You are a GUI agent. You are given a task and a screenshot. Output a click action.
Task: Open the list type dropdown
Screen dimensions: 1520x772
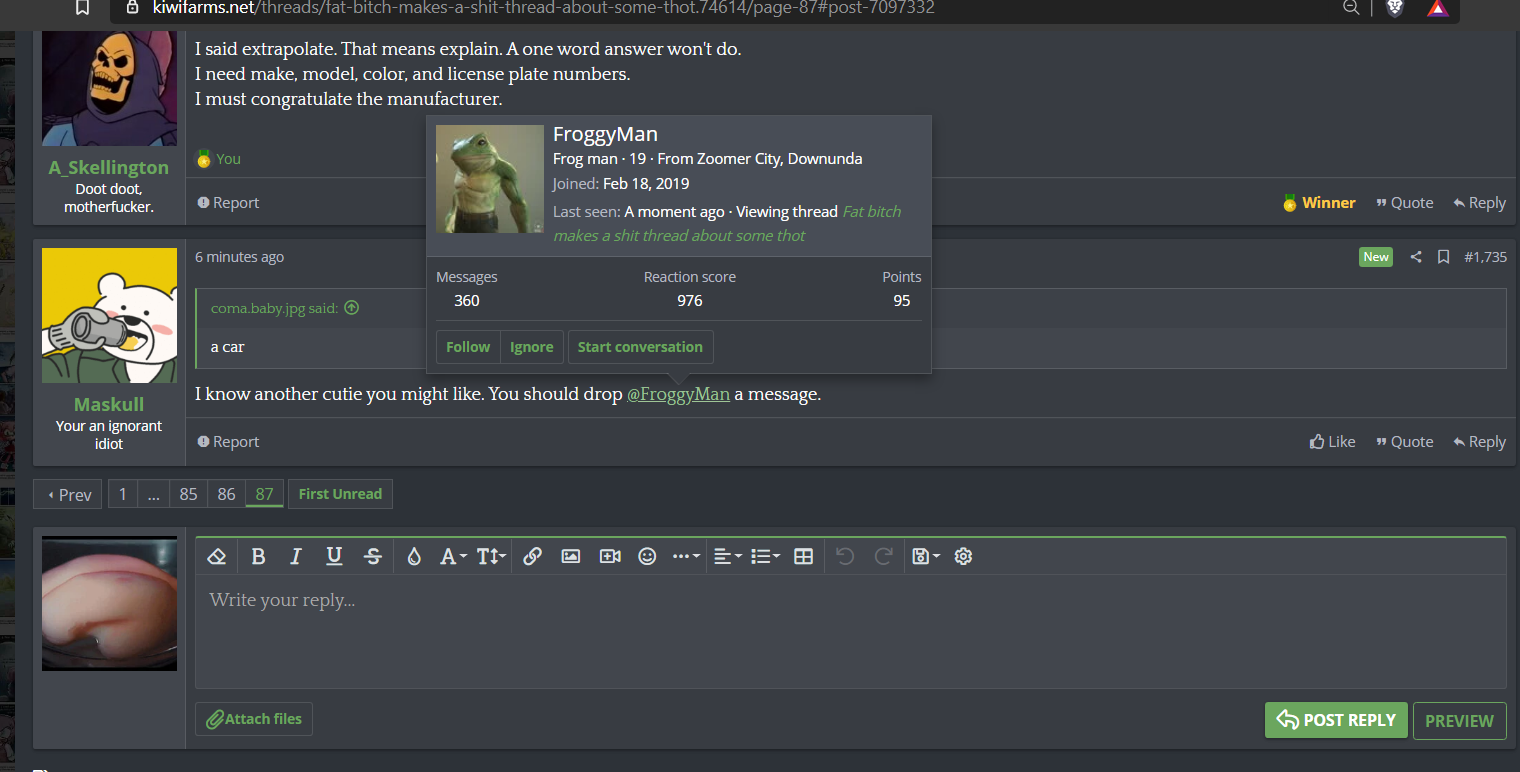[x=765, y=556]
